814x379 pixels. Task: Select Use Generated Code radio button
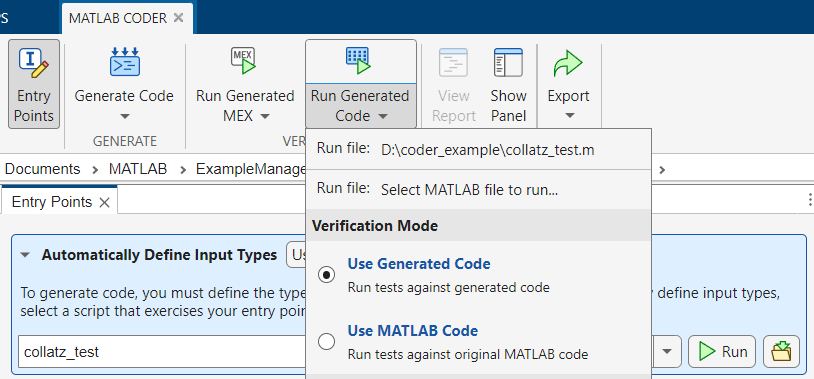(x=327, y=275)
